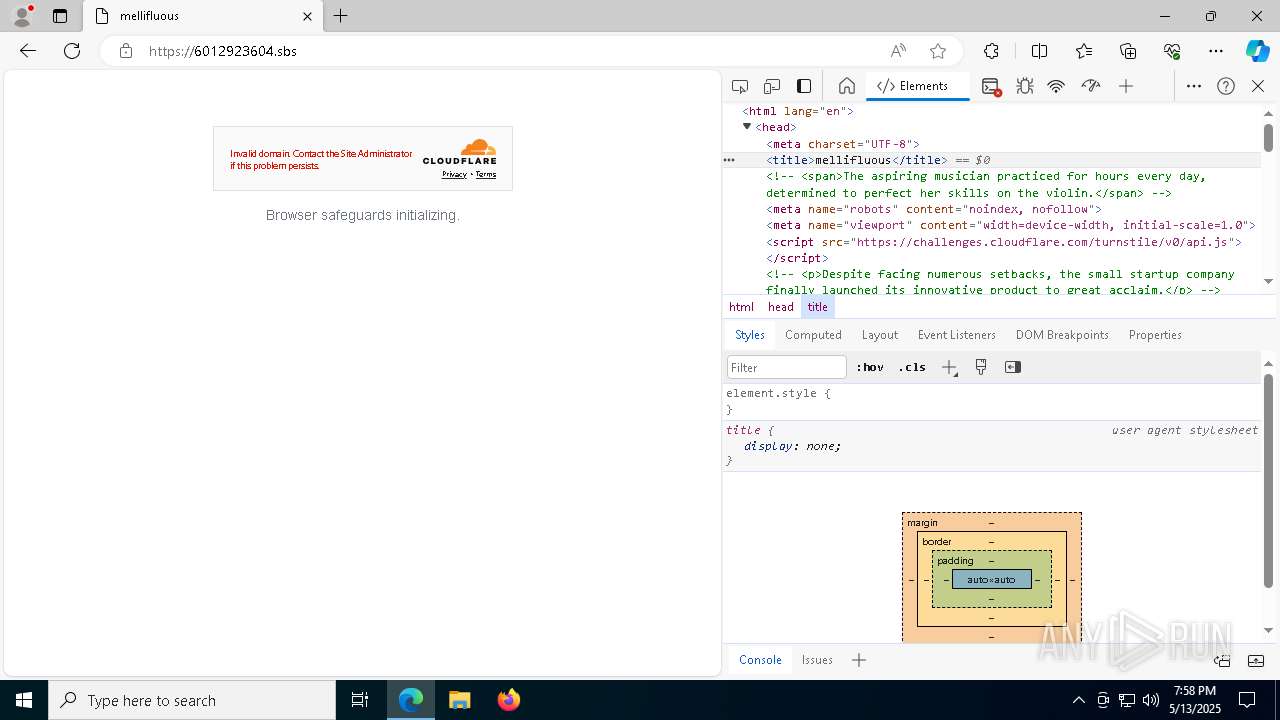This screenshot has width=1280, height=720.
Task: Open the Favorites list icon
Action: tap(1084, 51)
